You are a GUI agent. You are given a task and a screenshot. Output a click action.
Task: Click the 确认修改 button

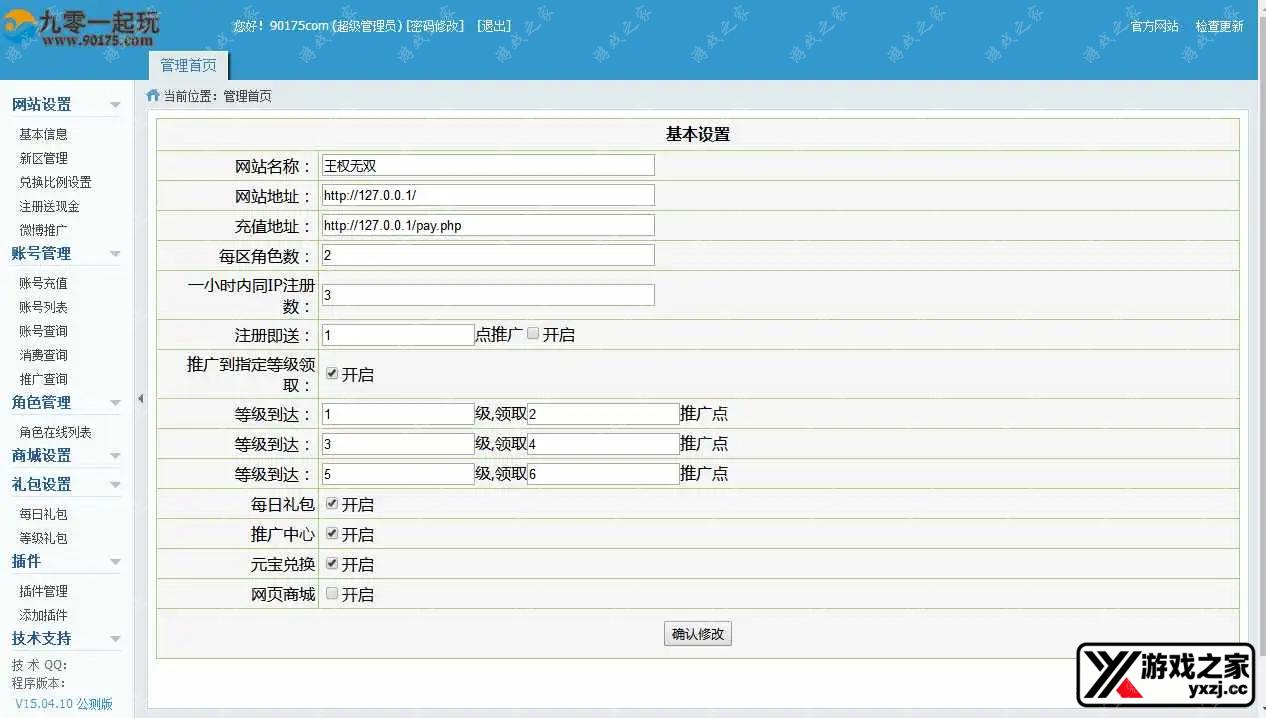pyautogui.click(x=698, y=633)
